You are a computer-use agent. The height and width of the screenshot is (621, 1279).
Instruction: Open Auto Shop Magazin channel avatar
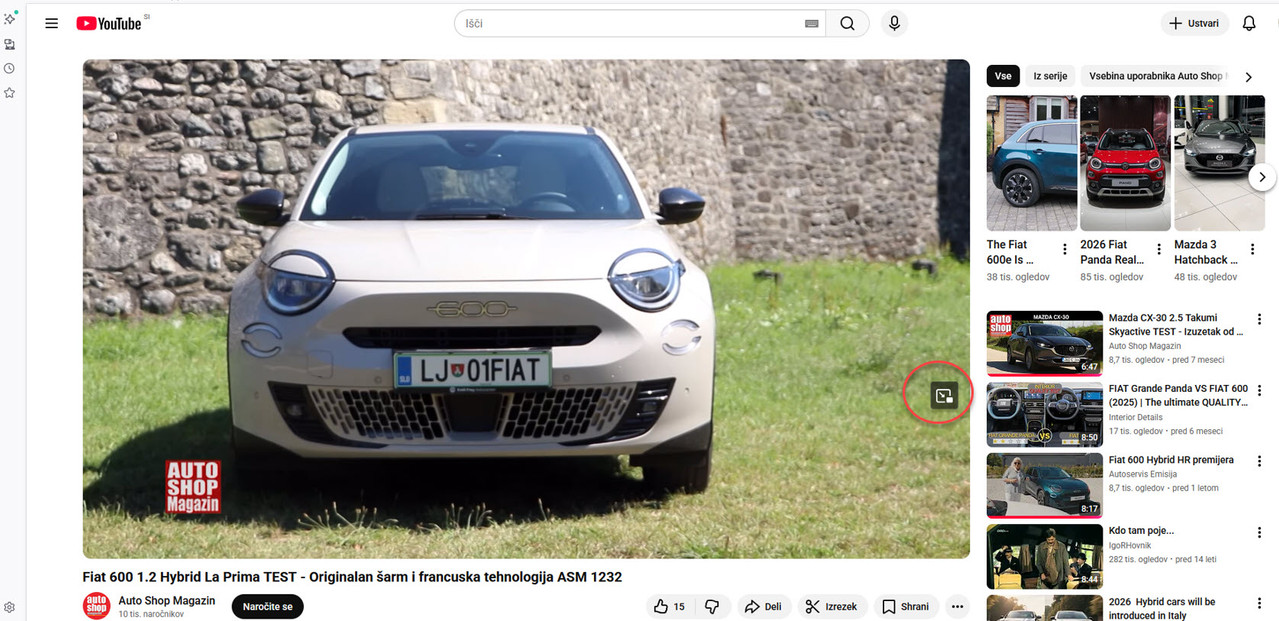pyautogui.click(x=96, y=606)
